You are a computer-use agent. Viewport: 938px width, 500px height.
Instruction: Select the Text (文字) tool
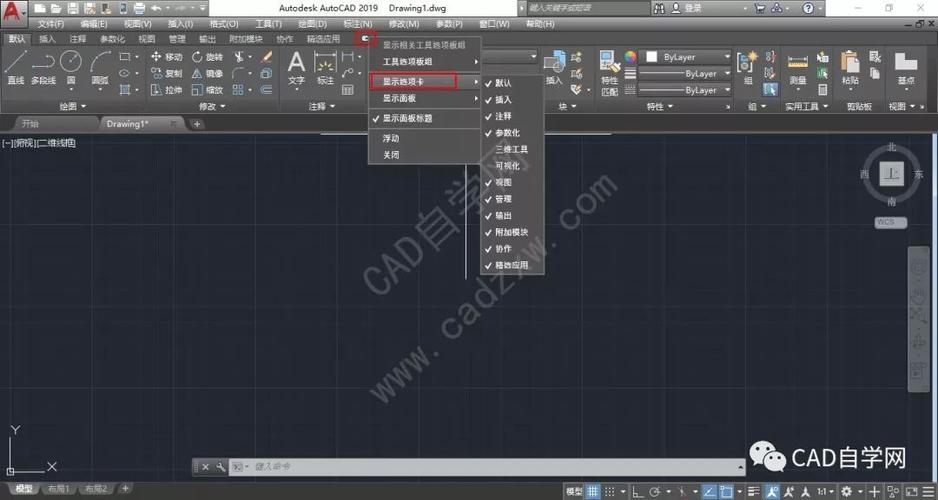[x=297, y=68]
